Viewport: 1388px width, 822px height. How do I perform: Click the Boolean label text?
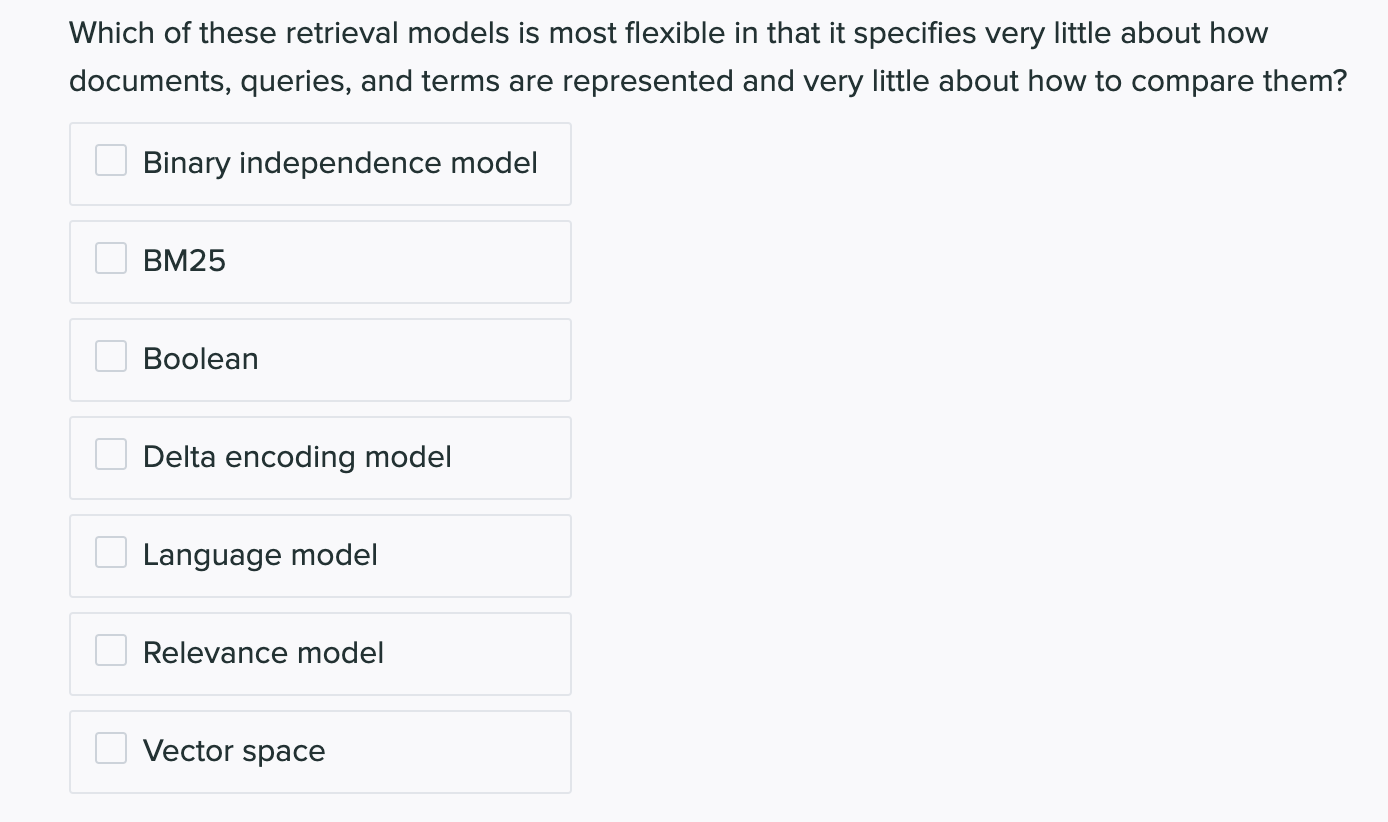pos(200,359)
